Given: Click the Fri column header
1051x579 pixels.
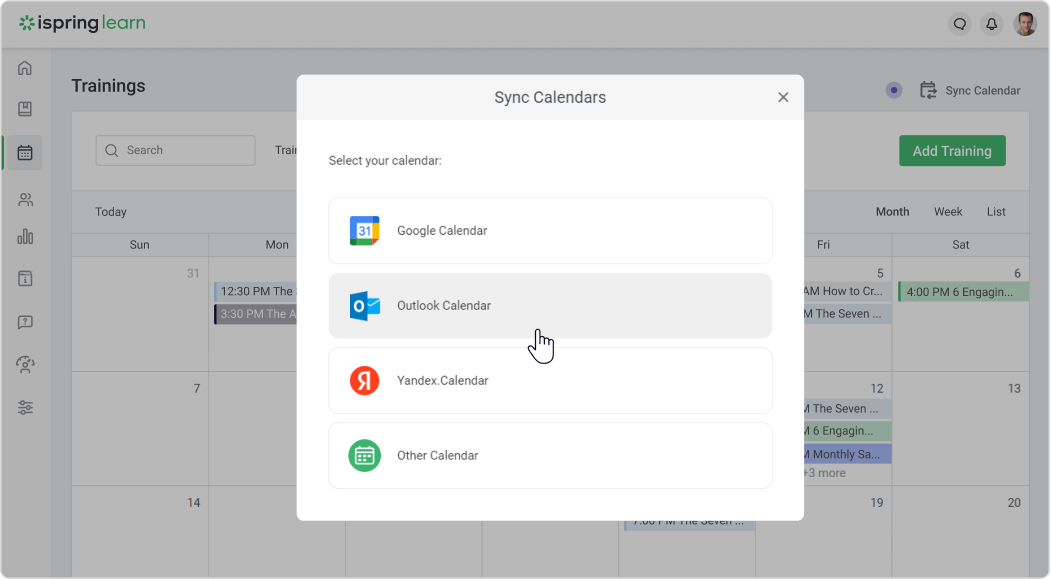Looking at the screenshot, I should pyautogui.click(x=823, y=245).
